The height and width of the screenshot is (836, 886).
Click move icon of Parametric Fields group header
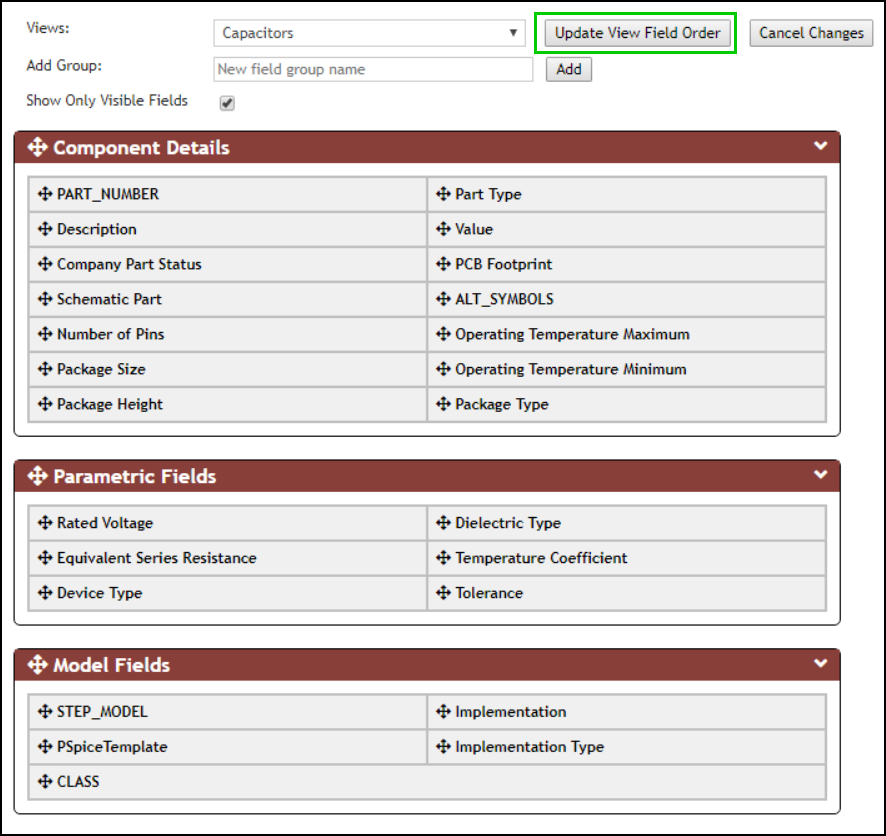pos(37,477)
